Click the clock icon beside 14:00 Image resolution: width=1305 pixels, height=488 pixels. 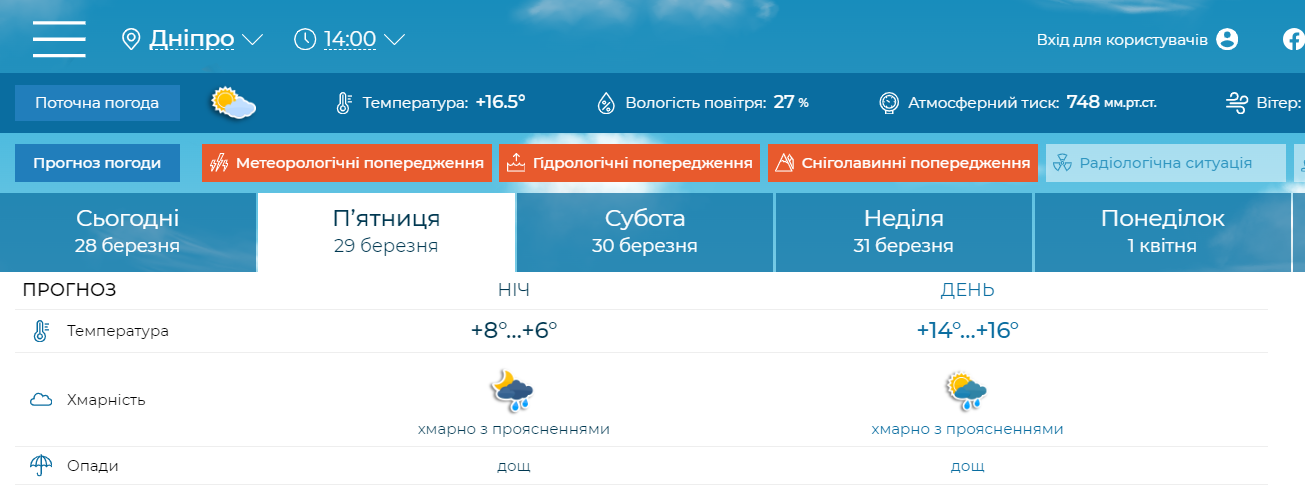pyautogui.click(x=305, y=39)
